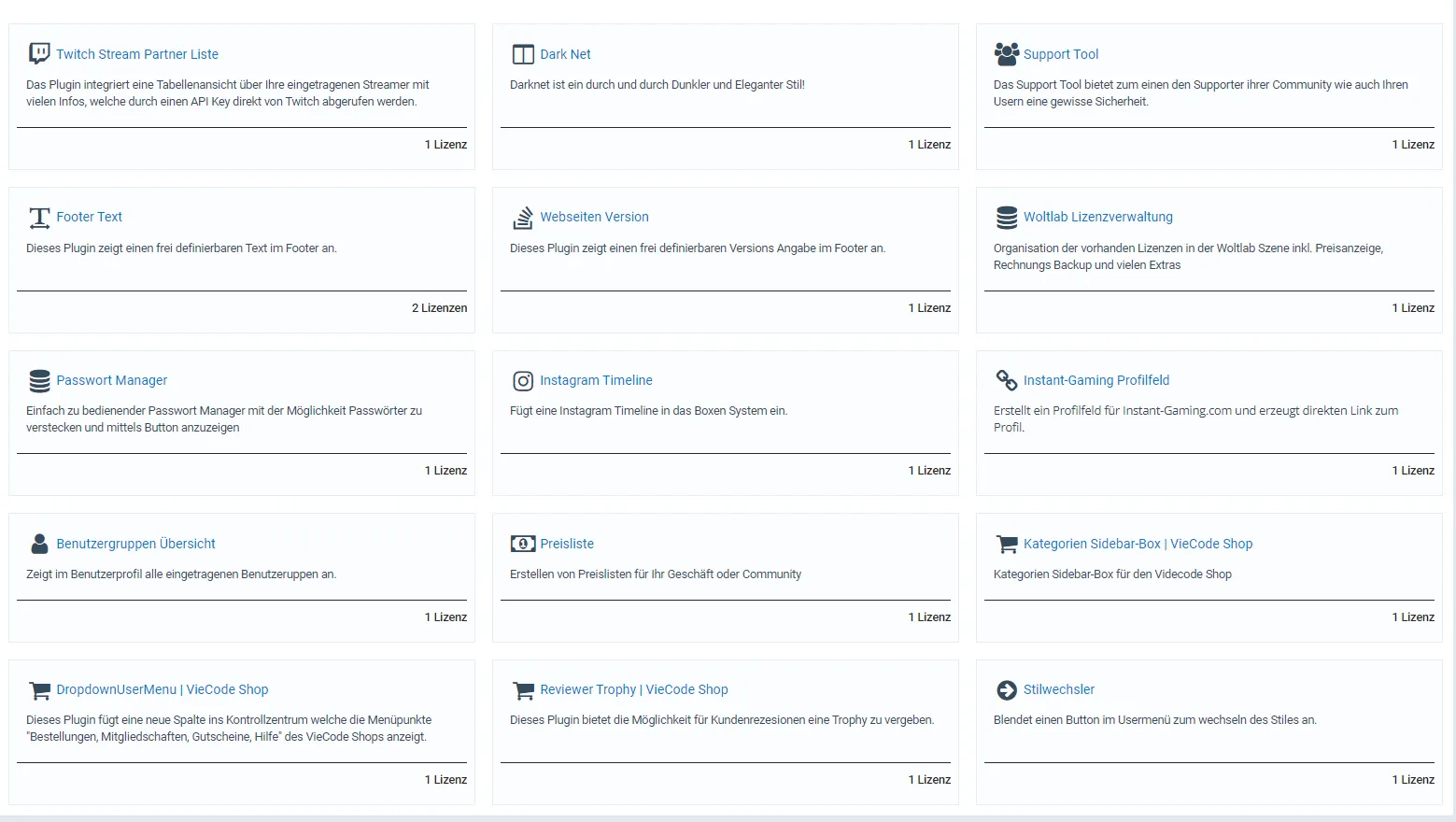The width and height of the screenshot is (1456, 822).
Task: Open the Woltlab Lizenzverwaltung plugin link
Action: [x=1097, y=217]
